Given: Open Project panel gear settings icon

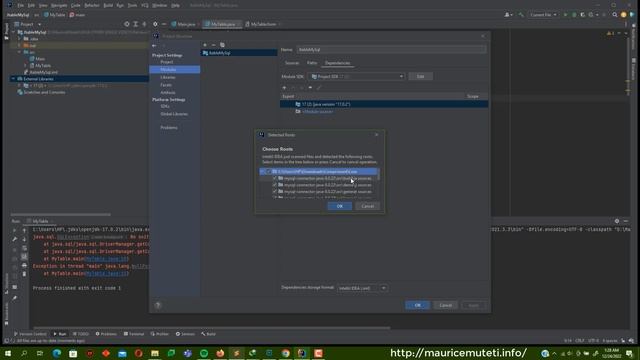Looking at the screenshot, I should [x=155, y=24].
